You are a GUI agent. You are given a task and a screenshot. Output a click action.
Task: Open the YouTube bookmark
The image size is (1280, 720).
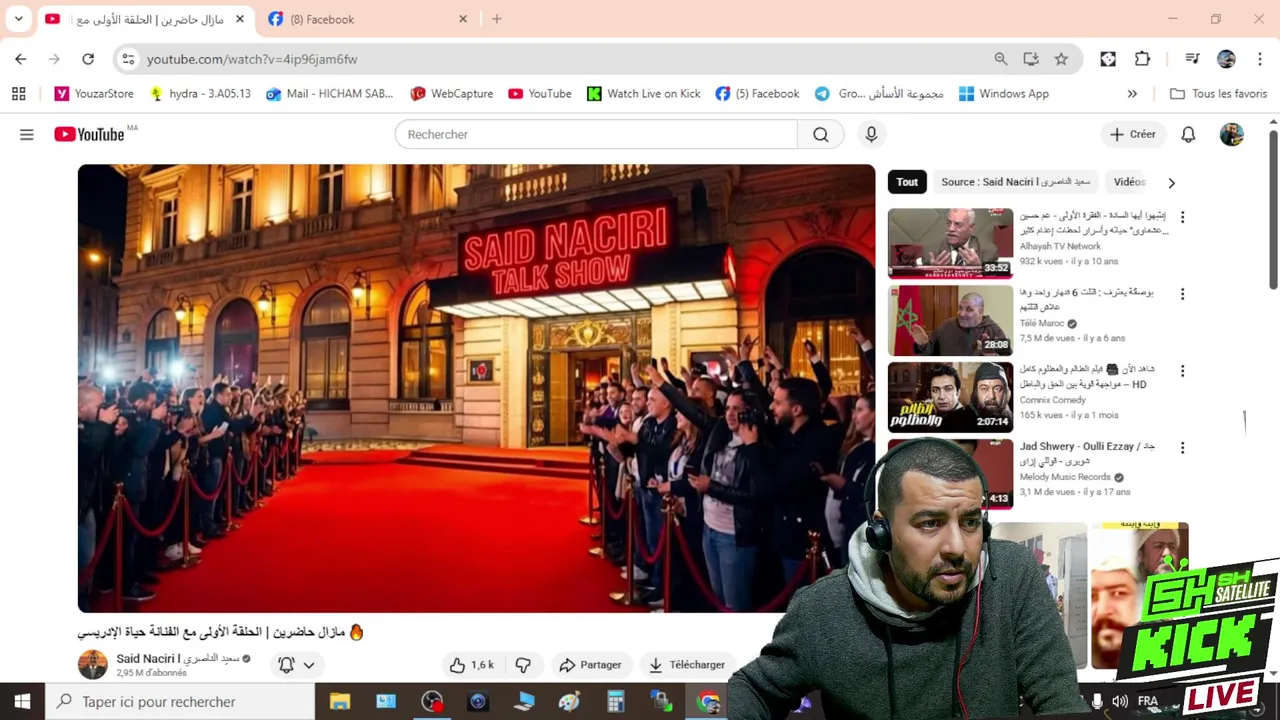540,94
